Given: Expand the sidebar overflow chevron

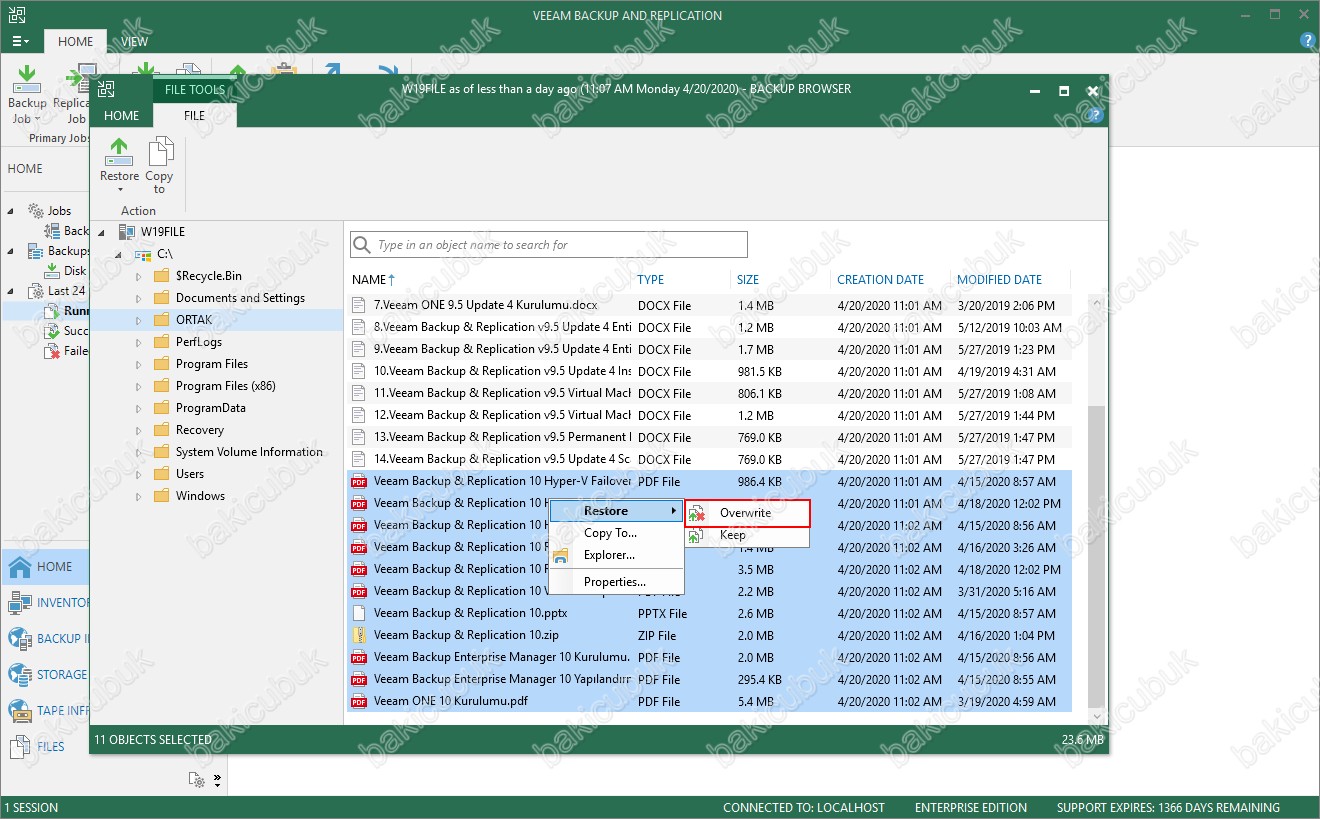Looking at the screenshot, I should (217, 780).
